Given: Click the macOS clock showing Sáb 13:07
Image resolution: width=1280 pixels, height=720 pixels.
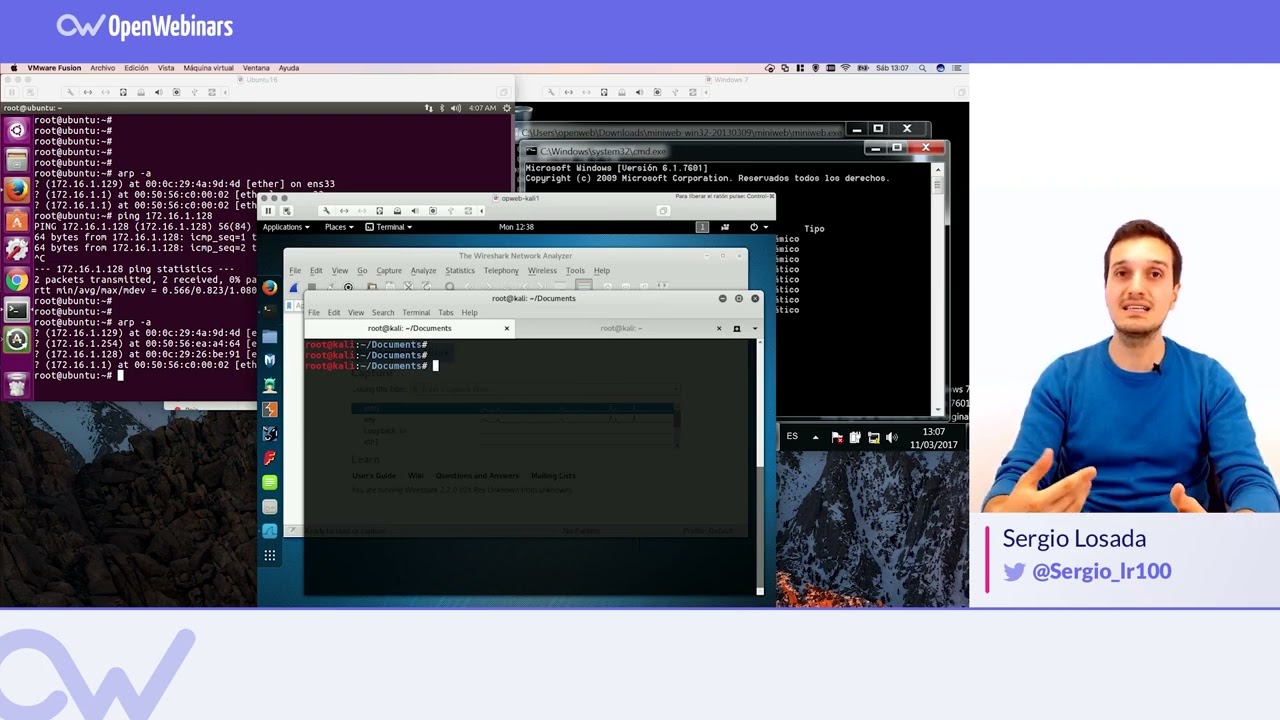Looking at the screenshot, I should pos(892,68).
